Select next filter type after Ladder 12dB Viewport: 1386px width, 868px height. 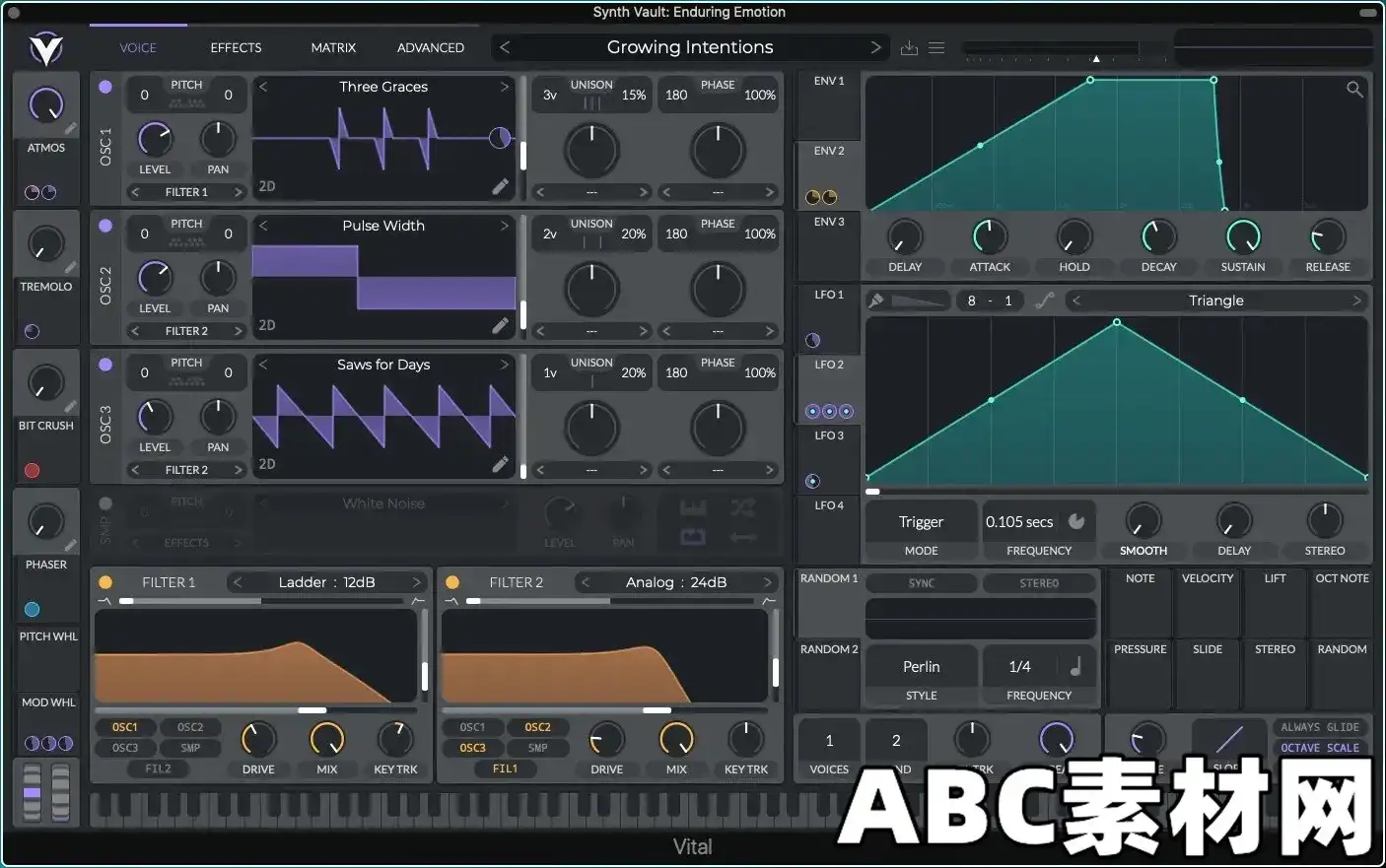point(417,582)
